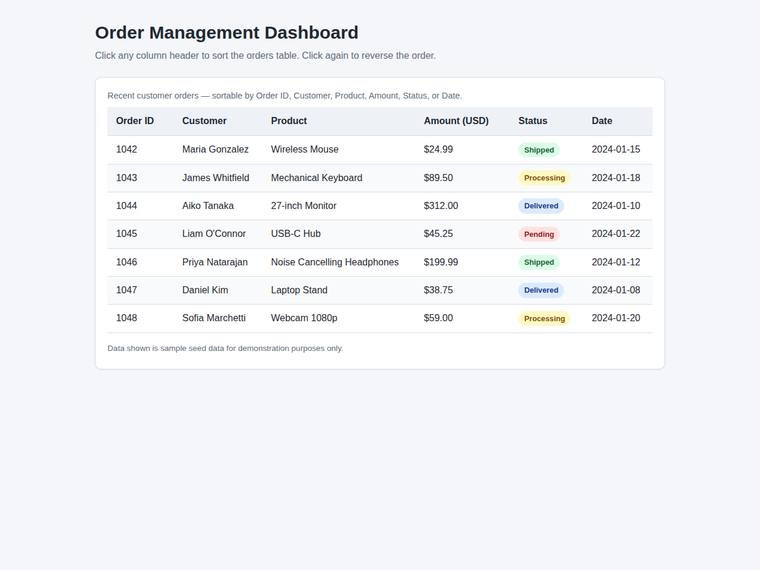Click Delivered badge for Daniel Kim
Image resolution: width=760 pixels, height=570 pixels.
pyautogui.click(x=541, y=290)
